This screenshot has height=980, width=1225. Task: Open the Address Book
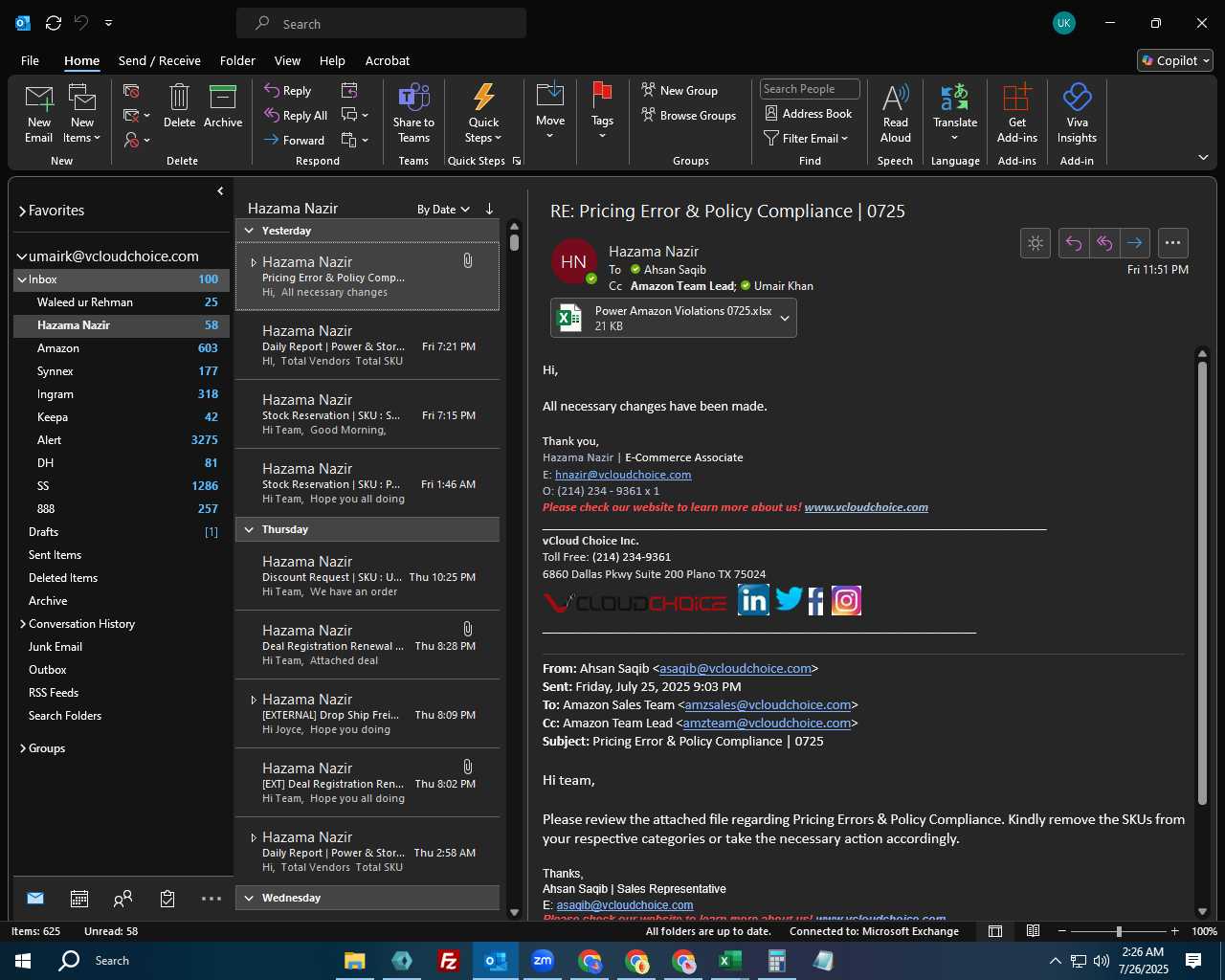809,113
